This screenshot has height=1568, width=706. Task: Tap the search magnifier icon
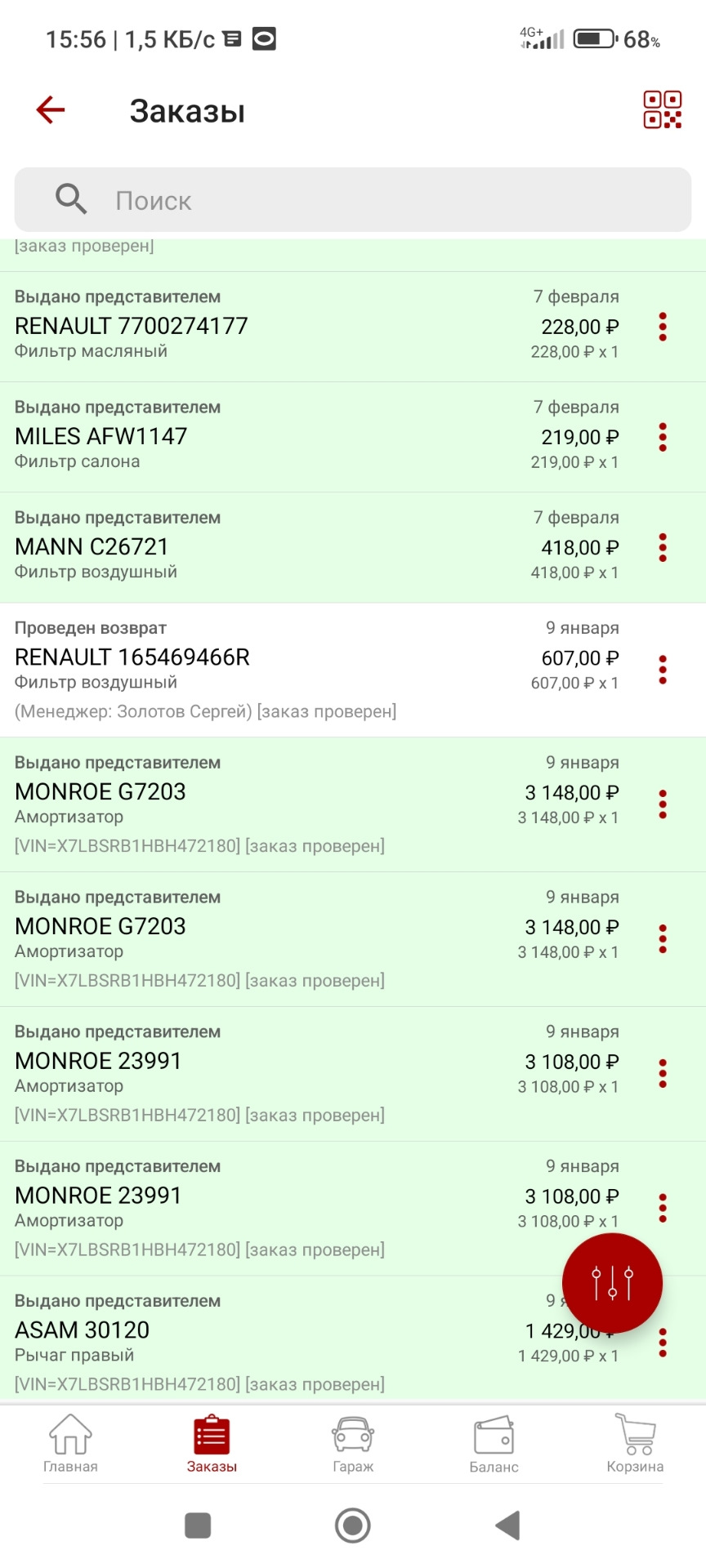71,199
